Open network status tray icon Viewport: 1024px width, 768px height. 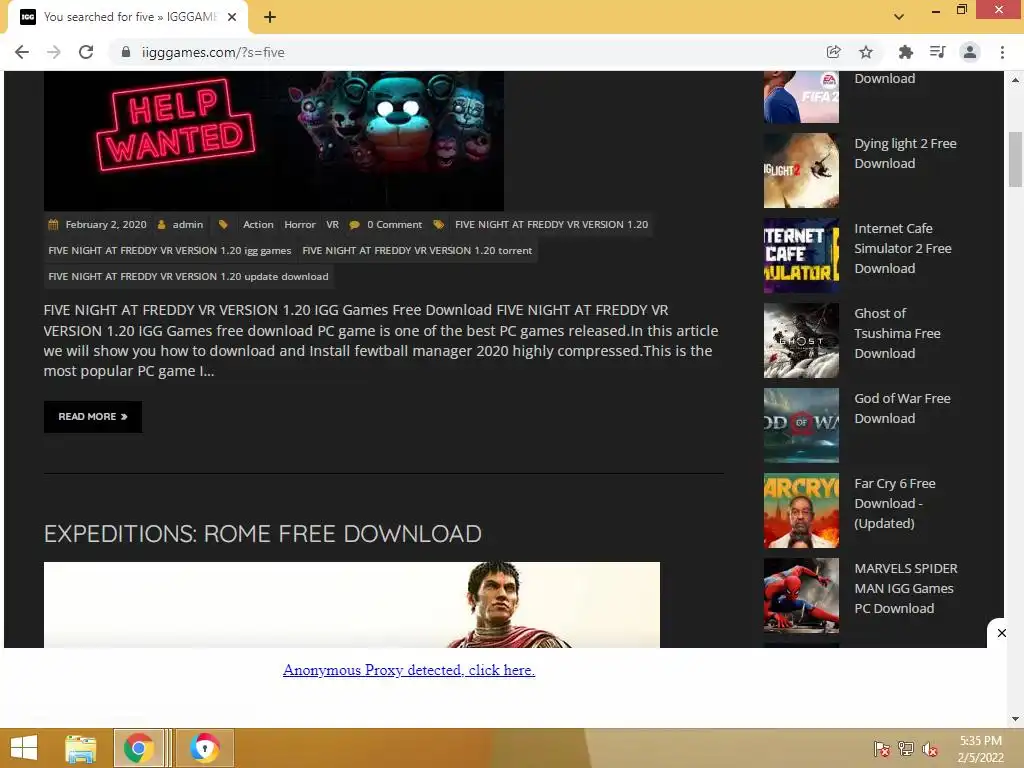coord(906,749)
